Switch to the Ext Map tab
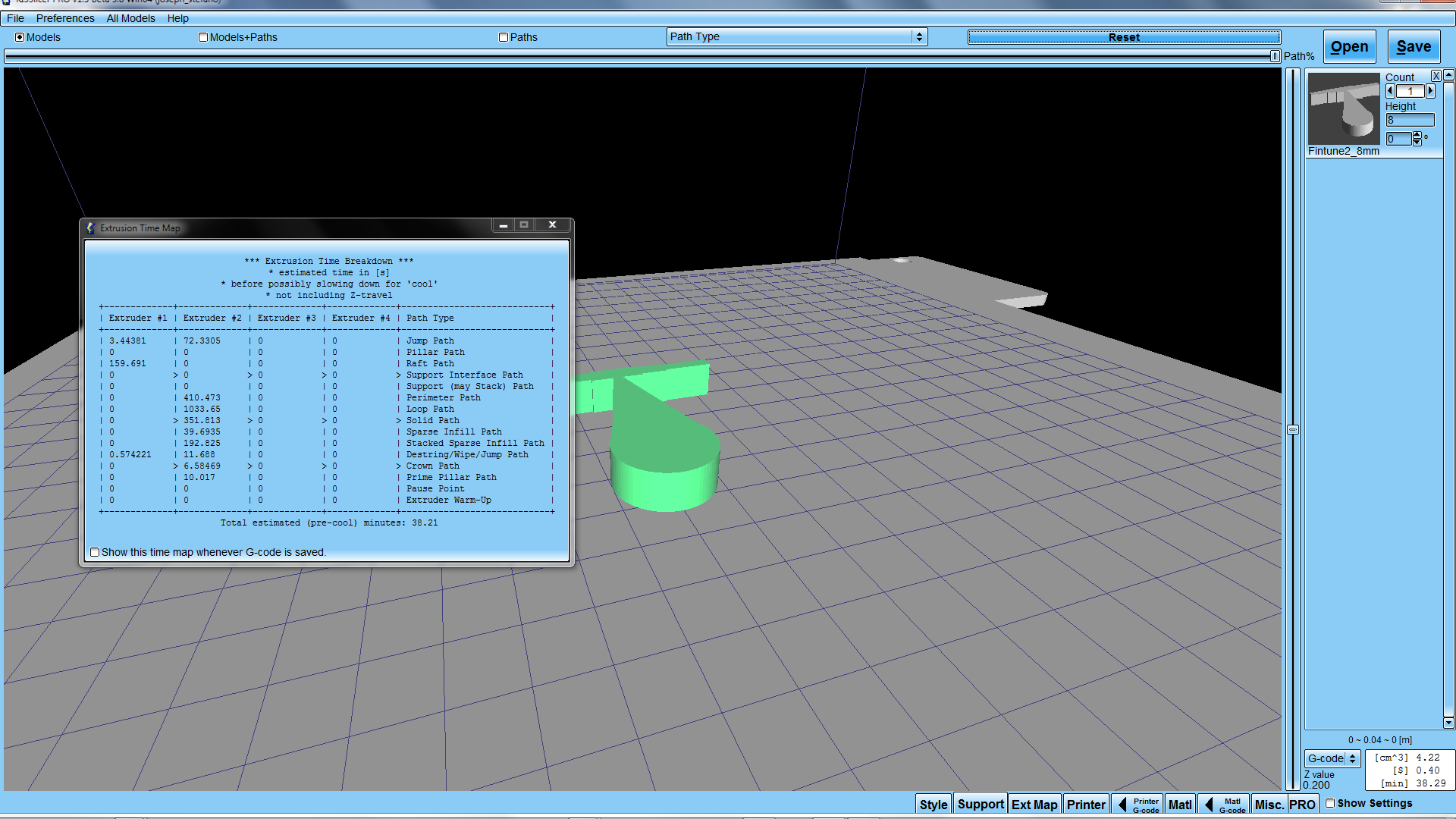The width and height of the screenshot is (1456, 819). tap(1034, 805)
